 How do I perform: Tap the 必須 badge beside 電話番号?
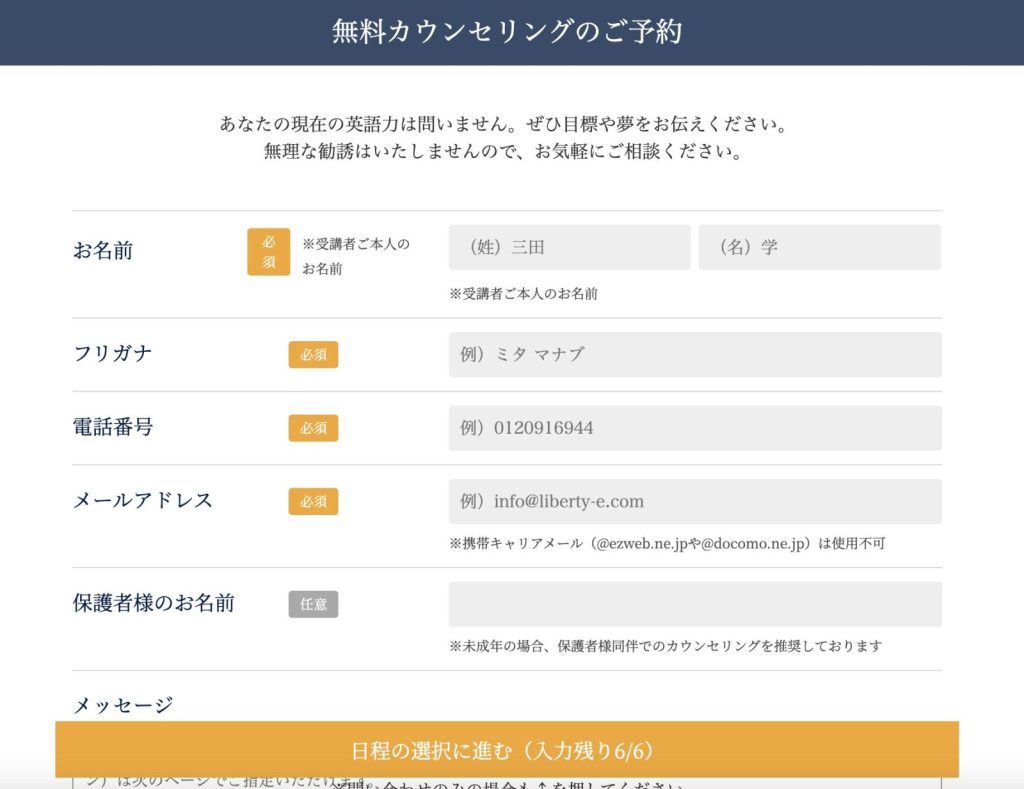tap(313, 428)
